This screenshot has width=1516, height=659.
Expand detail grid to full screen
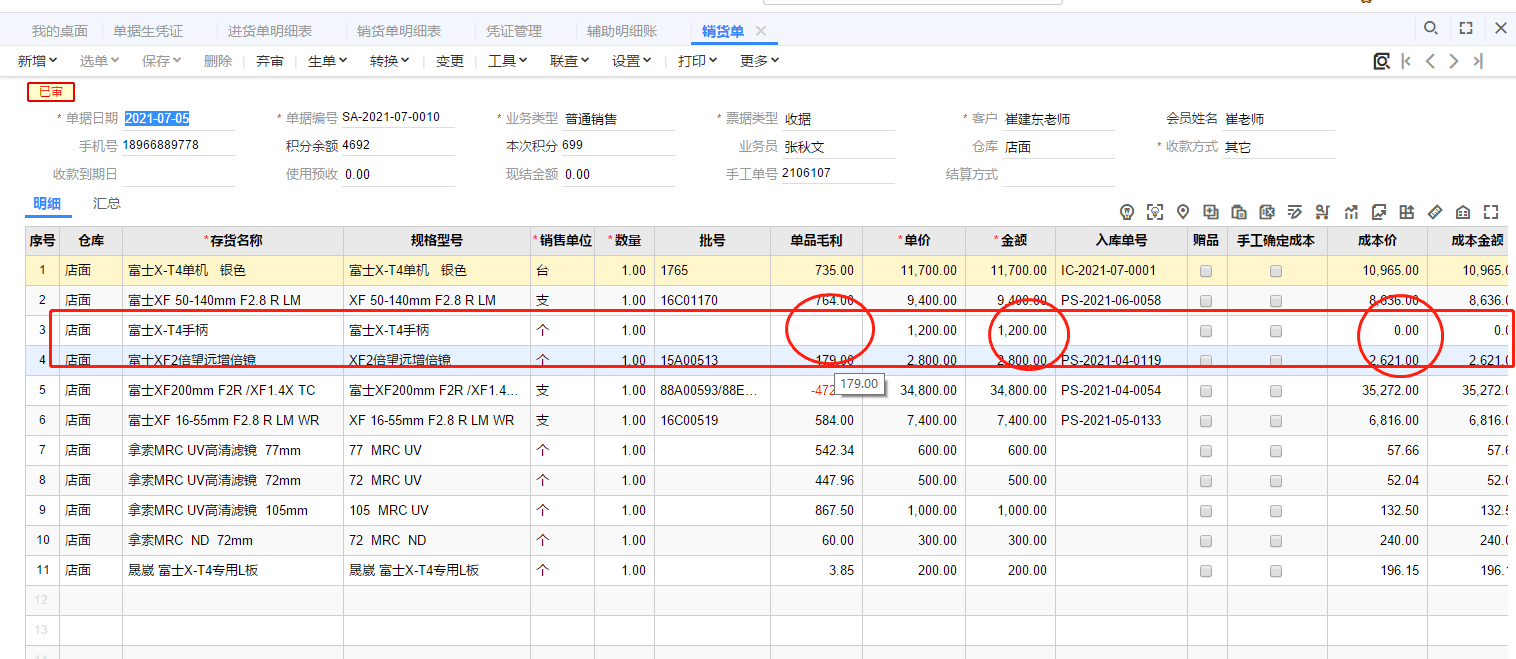[x=1491, y=212]
